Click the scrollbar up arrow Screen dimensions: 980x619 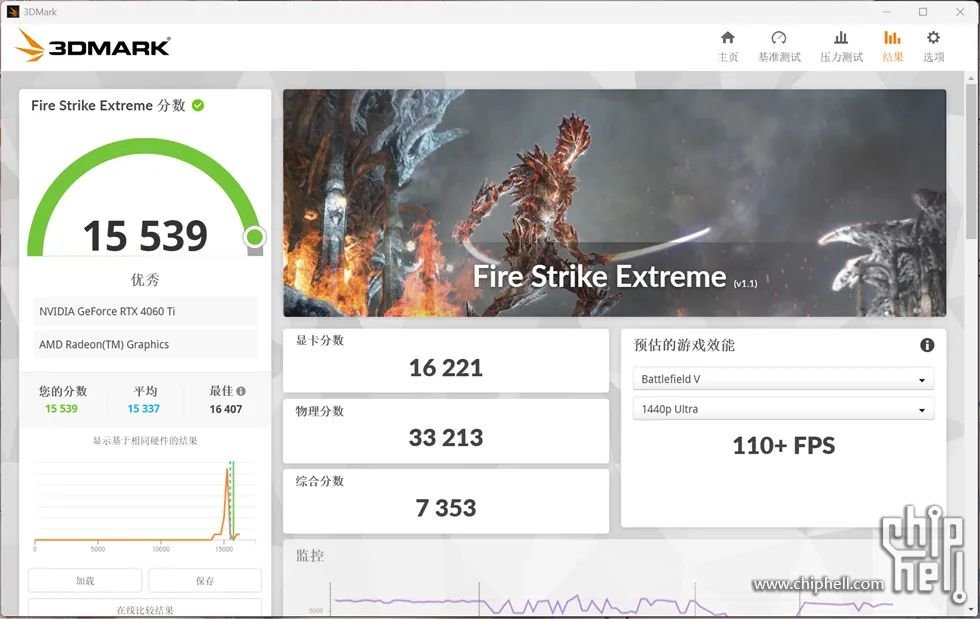[971, 78]
